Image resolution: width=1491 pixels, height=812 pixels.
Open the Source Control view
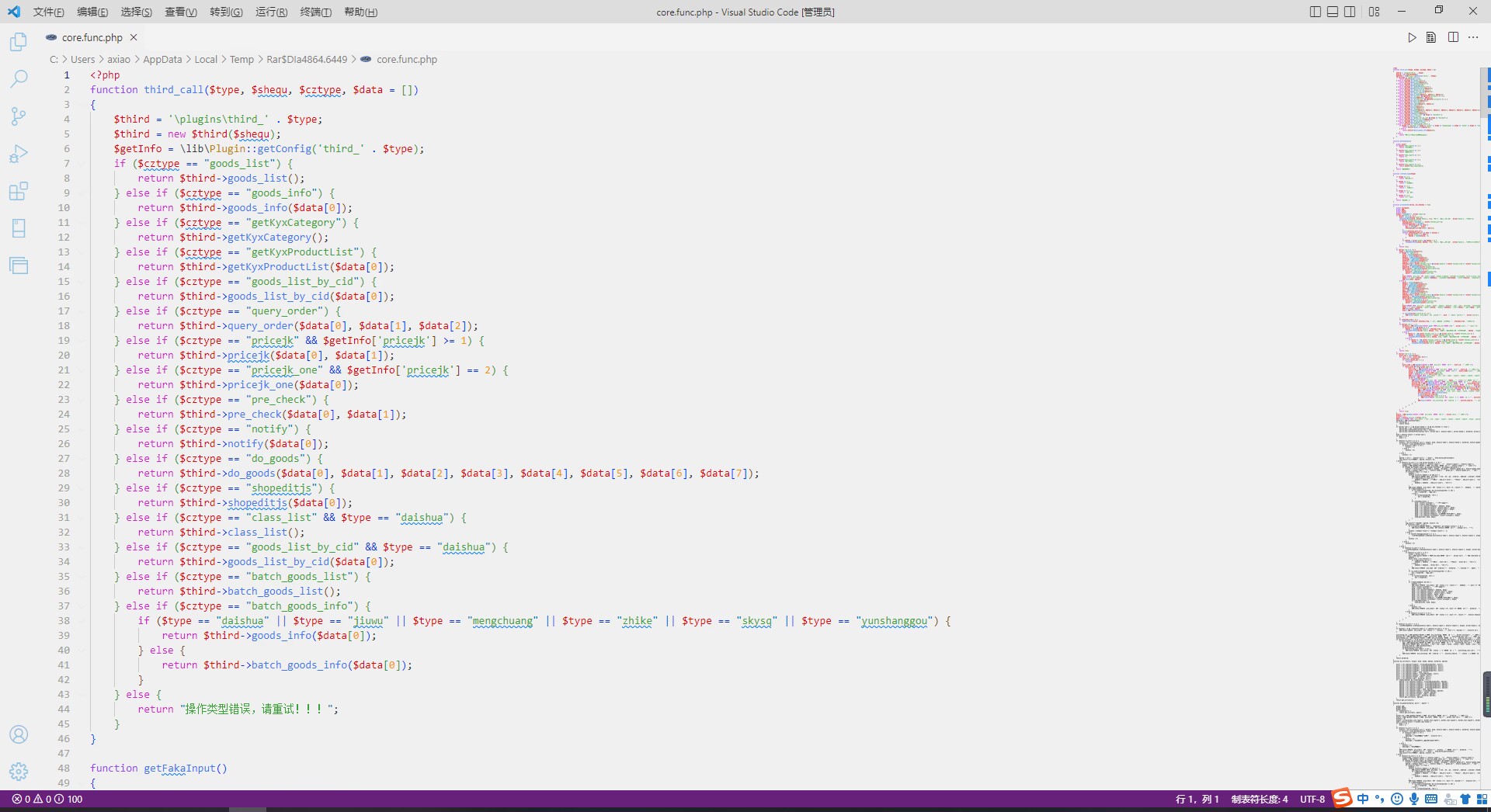click(19, 116)
